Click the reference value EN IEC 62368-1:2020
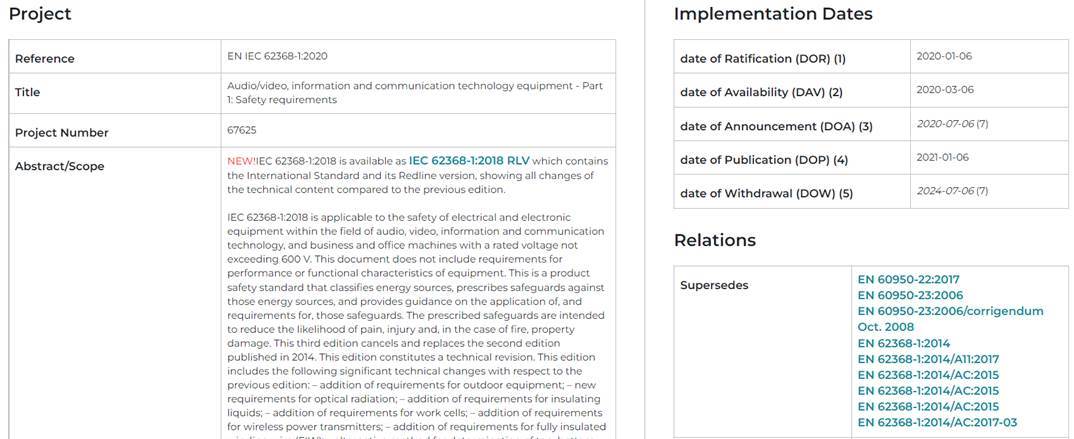The height and width of the screenshot is (439, 1074). point(278,56)
